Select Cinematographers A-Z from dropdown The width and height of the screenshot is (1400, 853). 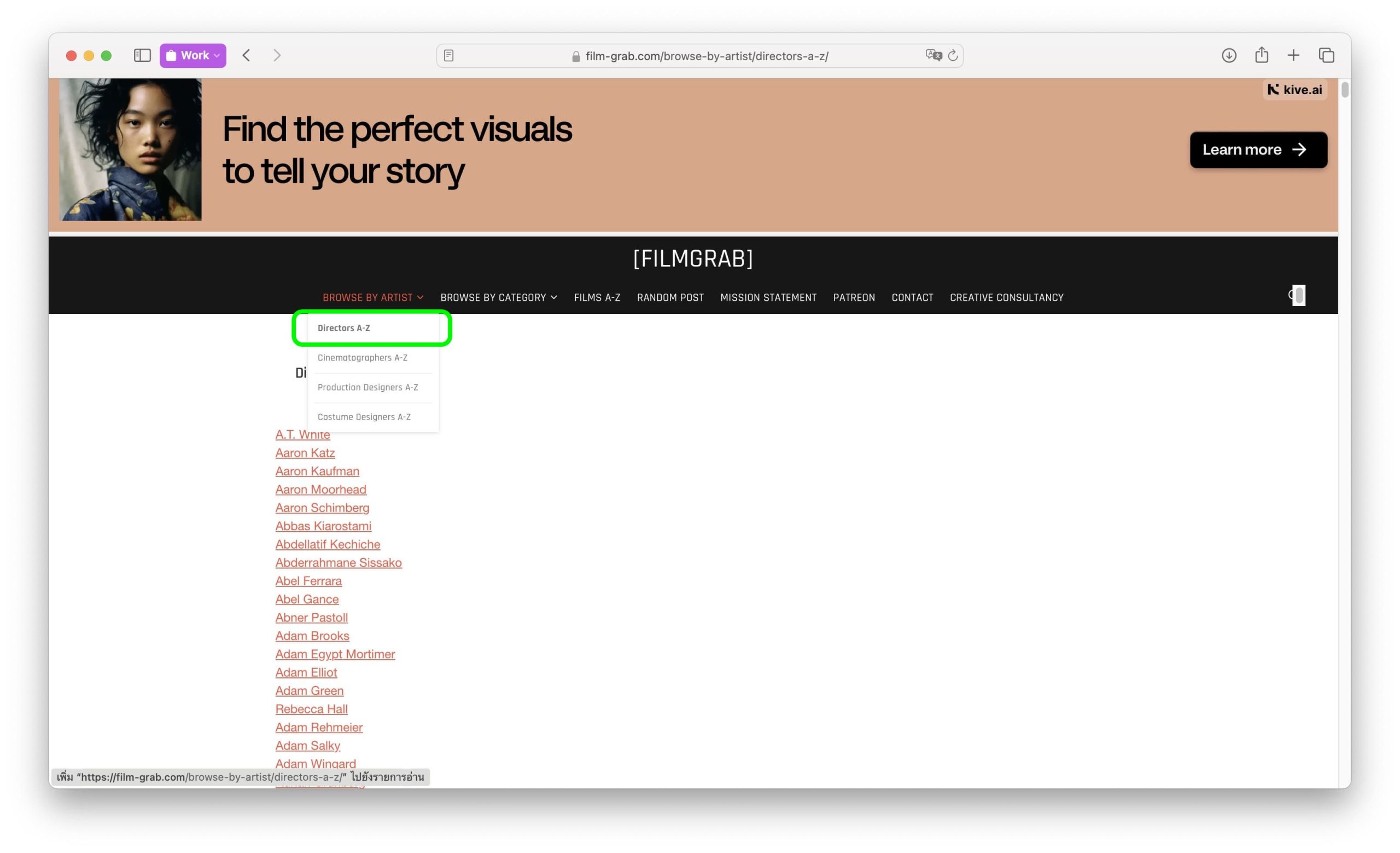[363, 357]
